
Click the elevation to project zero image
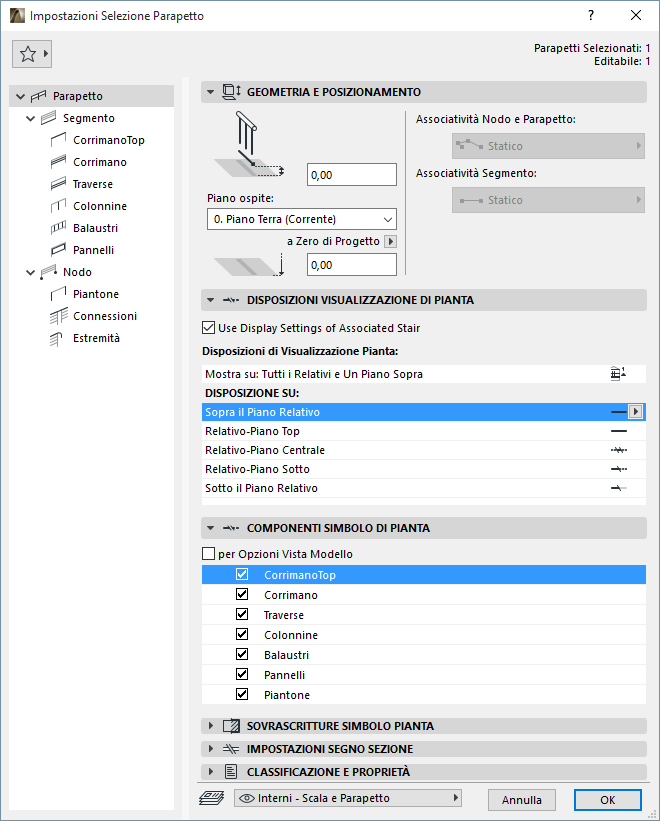(249, 265)
